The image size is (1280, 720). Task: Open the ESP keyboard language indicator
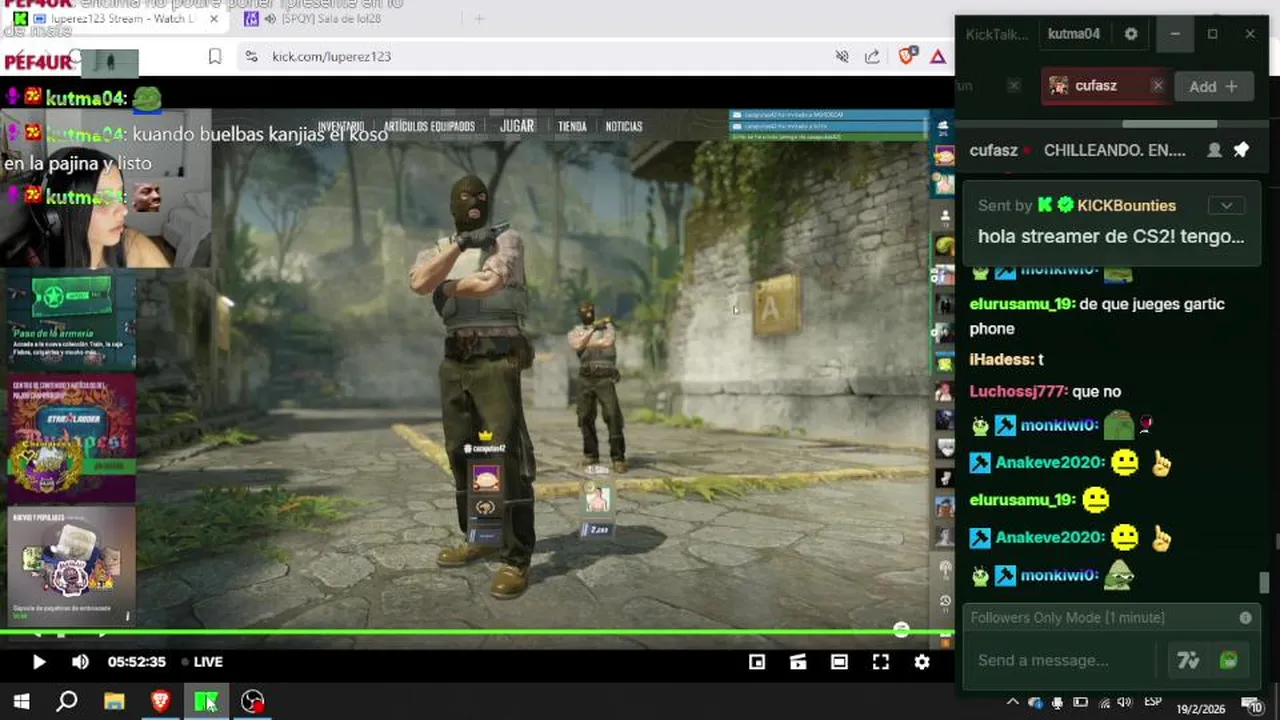click(x=1152, y=702)
